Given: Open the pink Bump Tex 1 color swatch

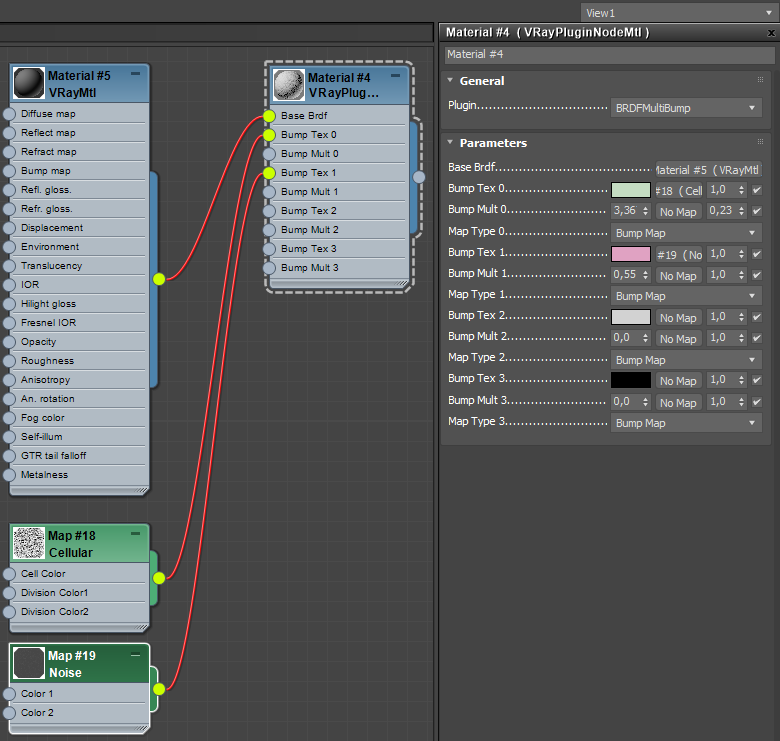Looking at the screenshot, I should [630, 254].
